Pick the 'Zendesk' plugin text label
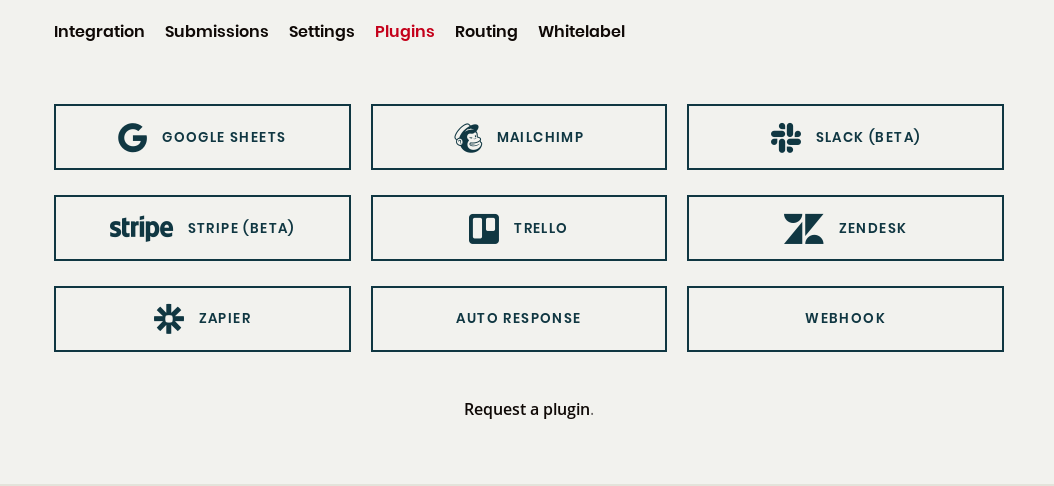Image resolution: width=1054 pixels, height=486 pixels. [872, 228]
